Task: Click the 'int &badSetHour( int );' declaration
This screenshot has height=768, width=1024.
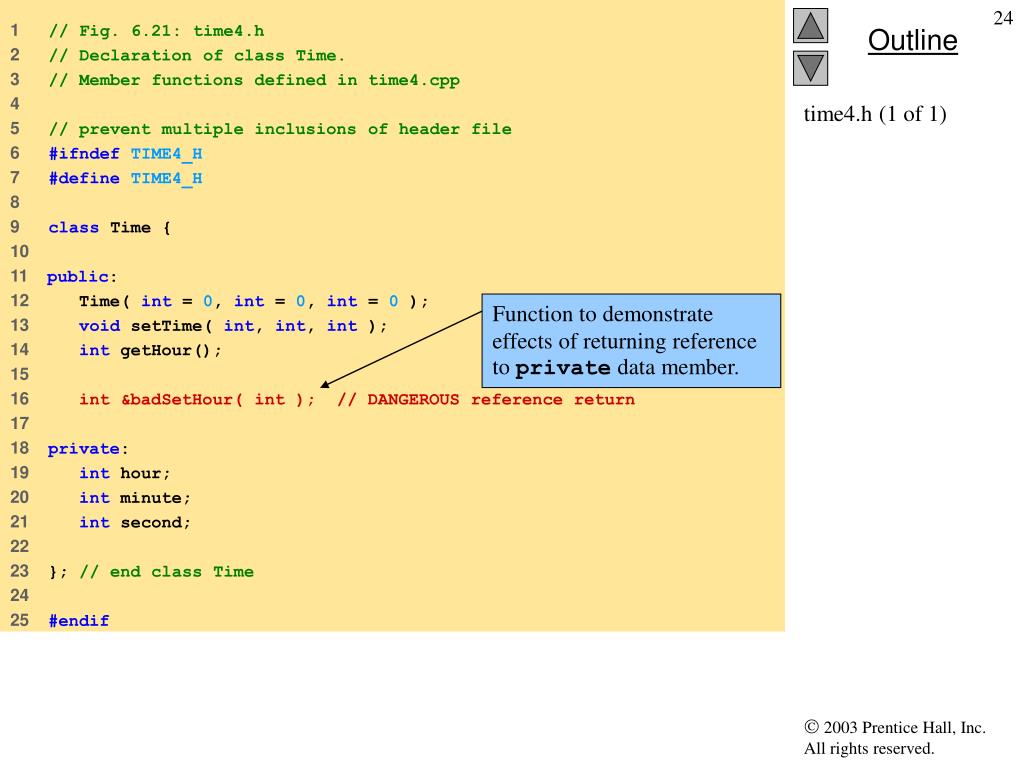Action: point(197,400)
